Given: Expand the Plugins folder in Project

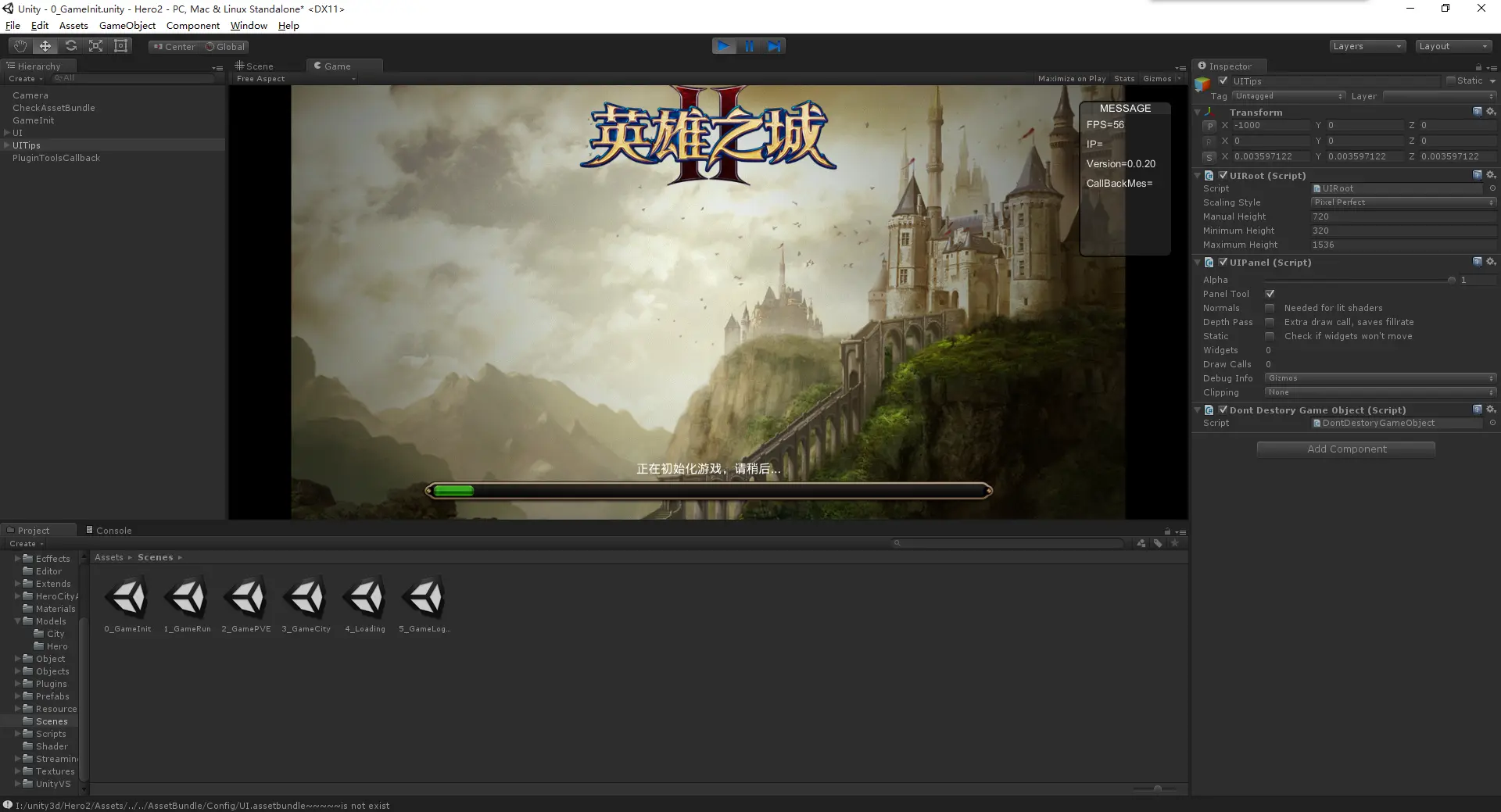Looking at the screenshot, I should tap(17, 684).
